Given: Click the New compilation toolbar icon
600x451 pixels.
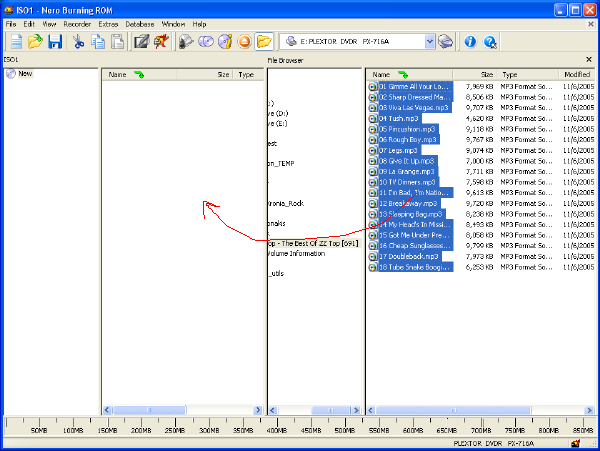Looking at the screenshot, I should click(x=15, y=42).
